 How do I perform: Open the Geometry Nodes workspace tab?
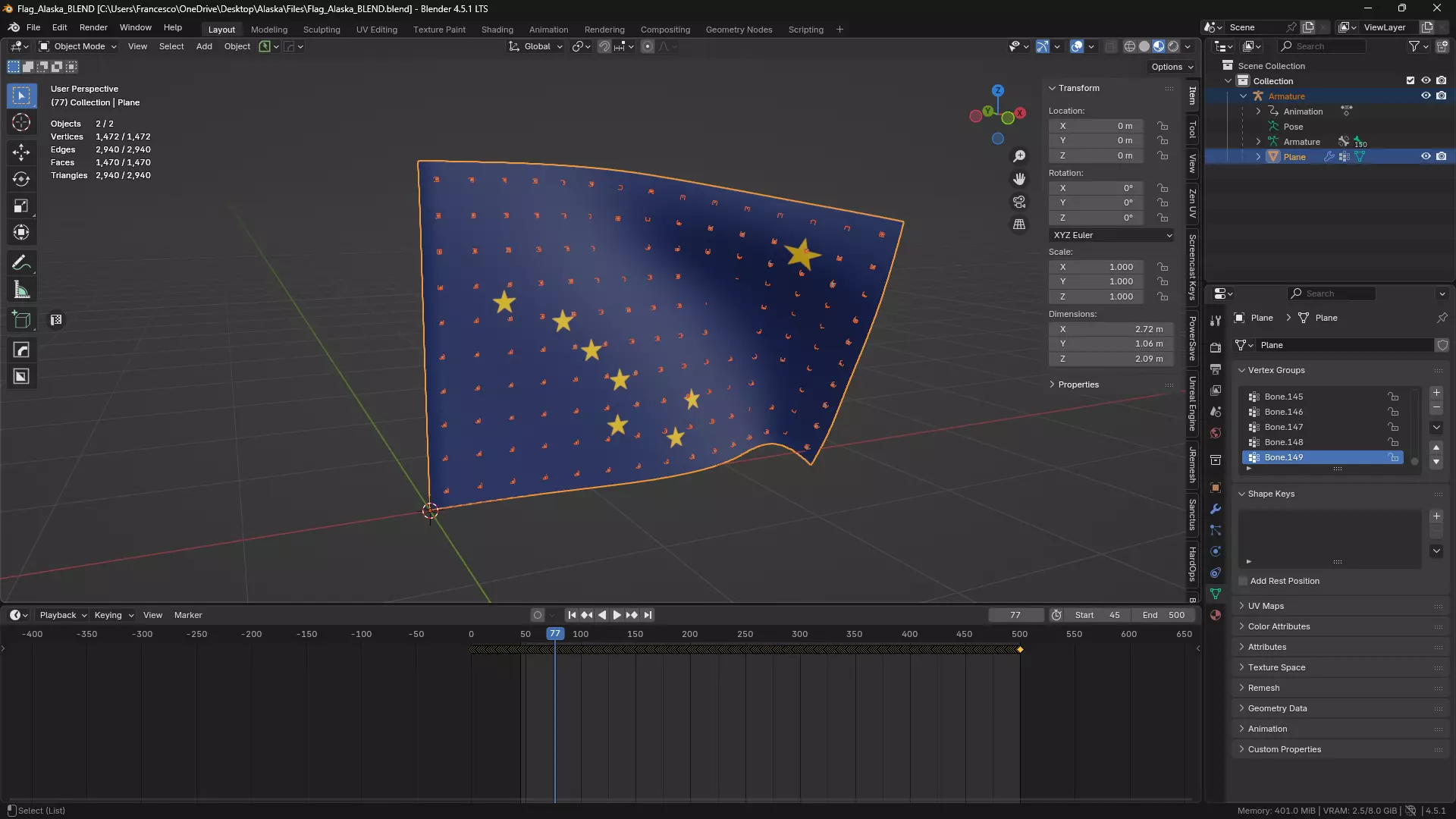(x=739, y=30)
